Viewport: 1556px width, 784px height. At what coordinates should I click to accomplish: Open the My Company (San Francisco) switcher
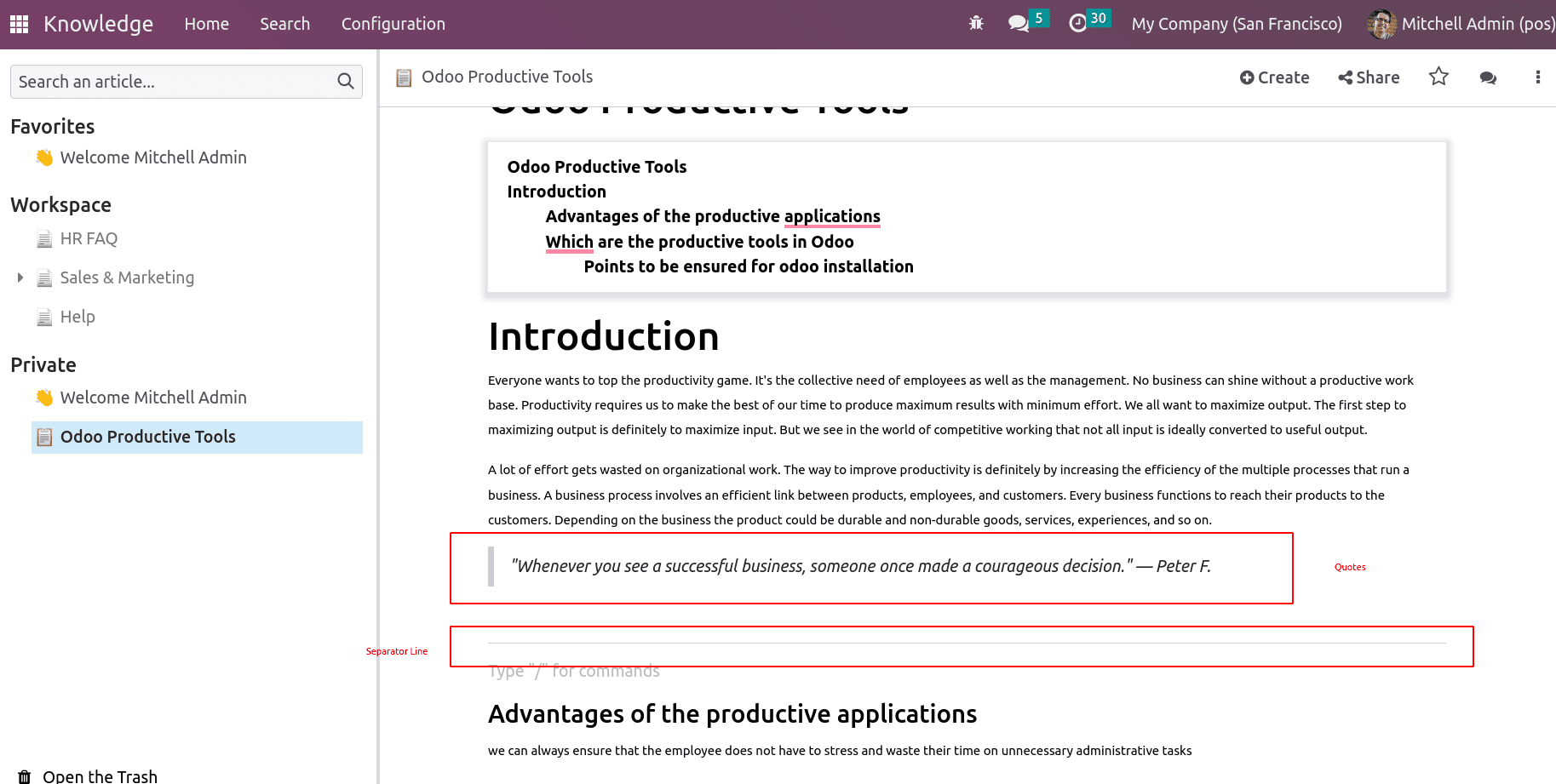pyautogui.click(x=1237, y=24)
